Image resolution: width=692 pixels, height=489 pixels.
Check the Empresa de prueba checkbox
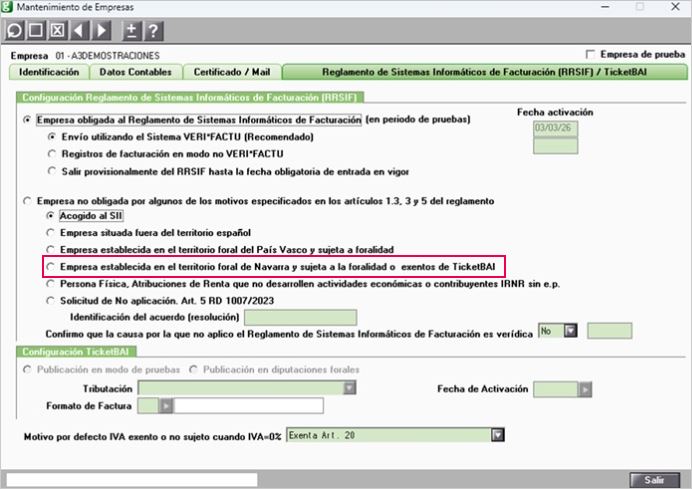590,54
